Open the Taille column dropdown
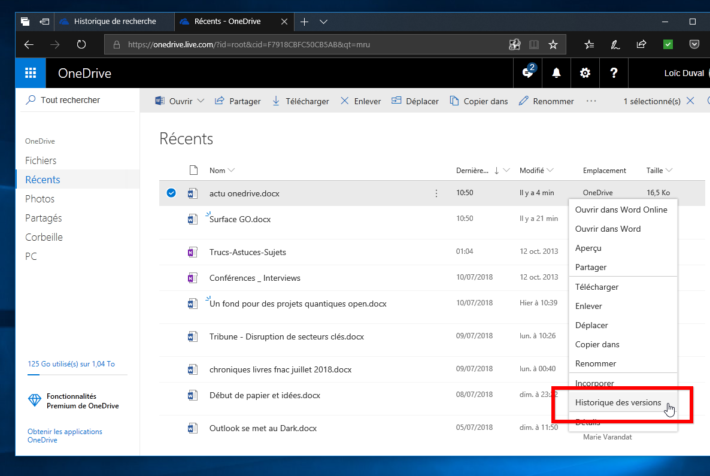Viewport: 710px width, 476px height. 669,170
